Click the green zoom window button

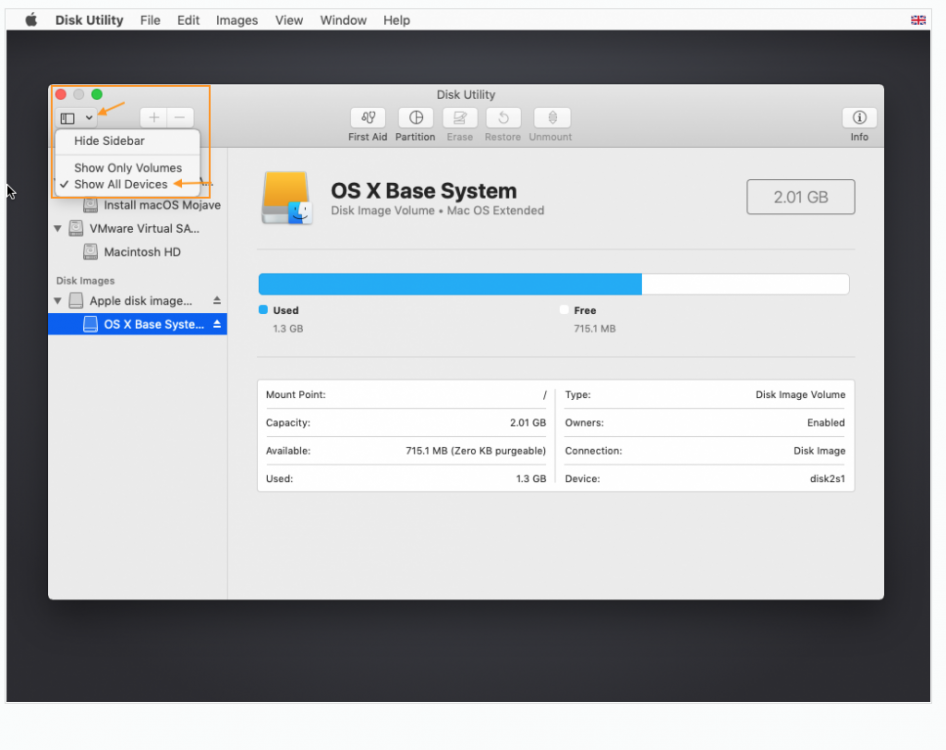click(x=97, y=94)
